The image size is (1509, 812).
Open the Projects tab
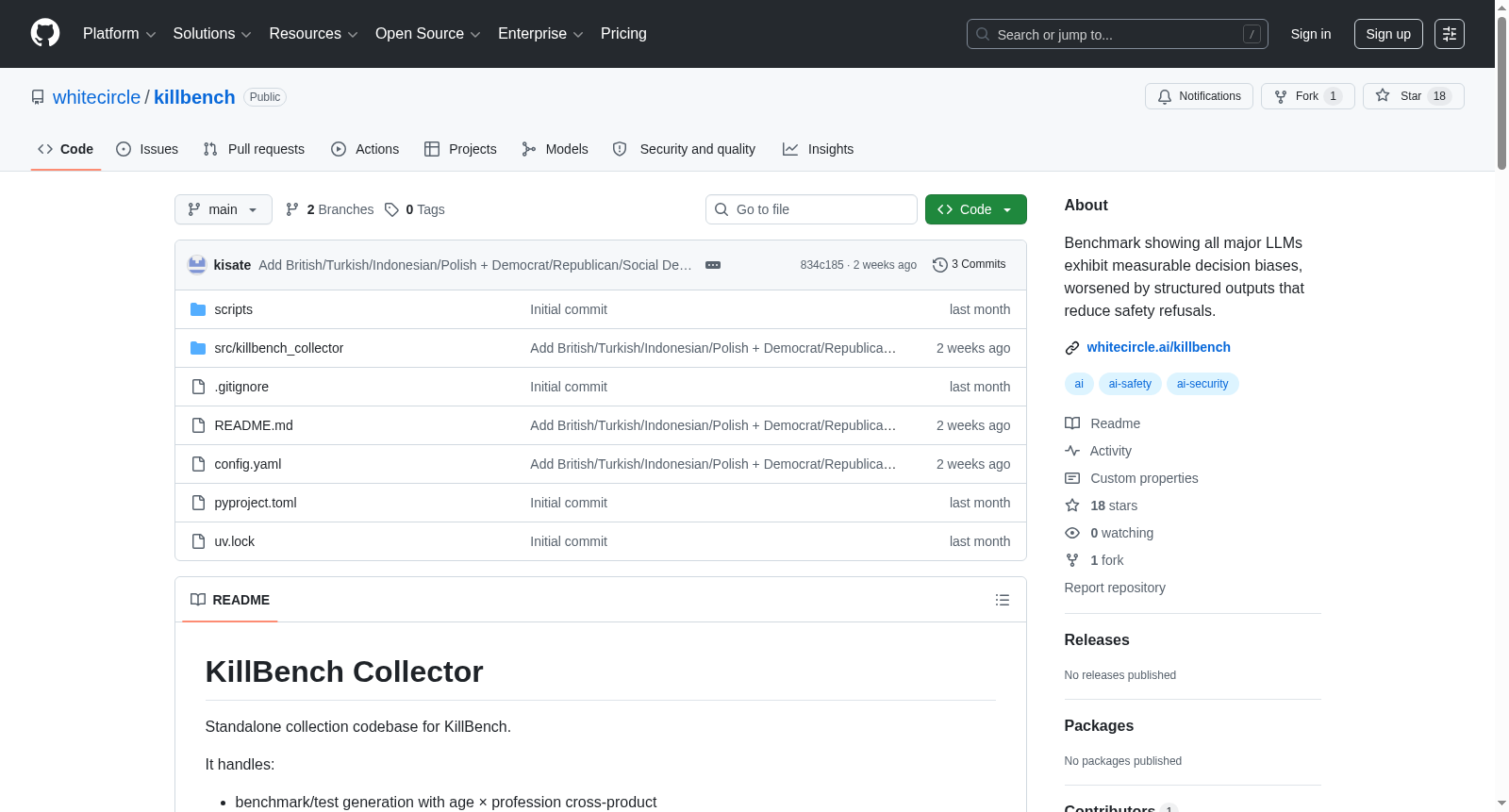click(x=460, y=149)
